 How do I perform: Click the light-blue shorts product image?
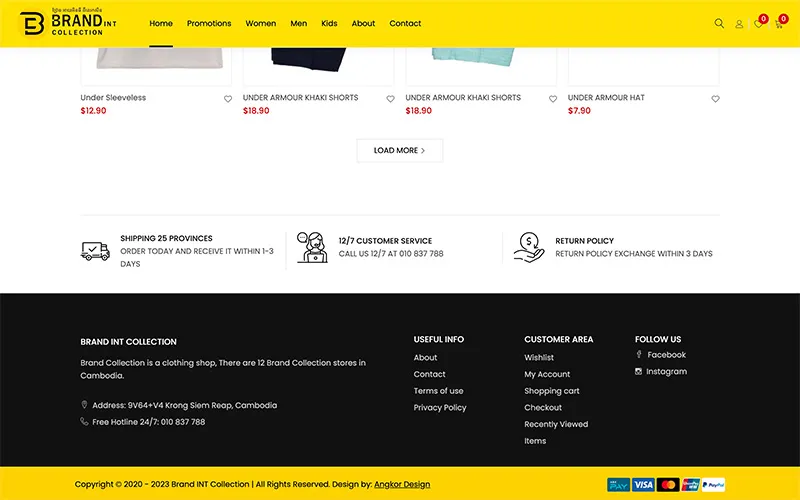click(x=481, y=66)
